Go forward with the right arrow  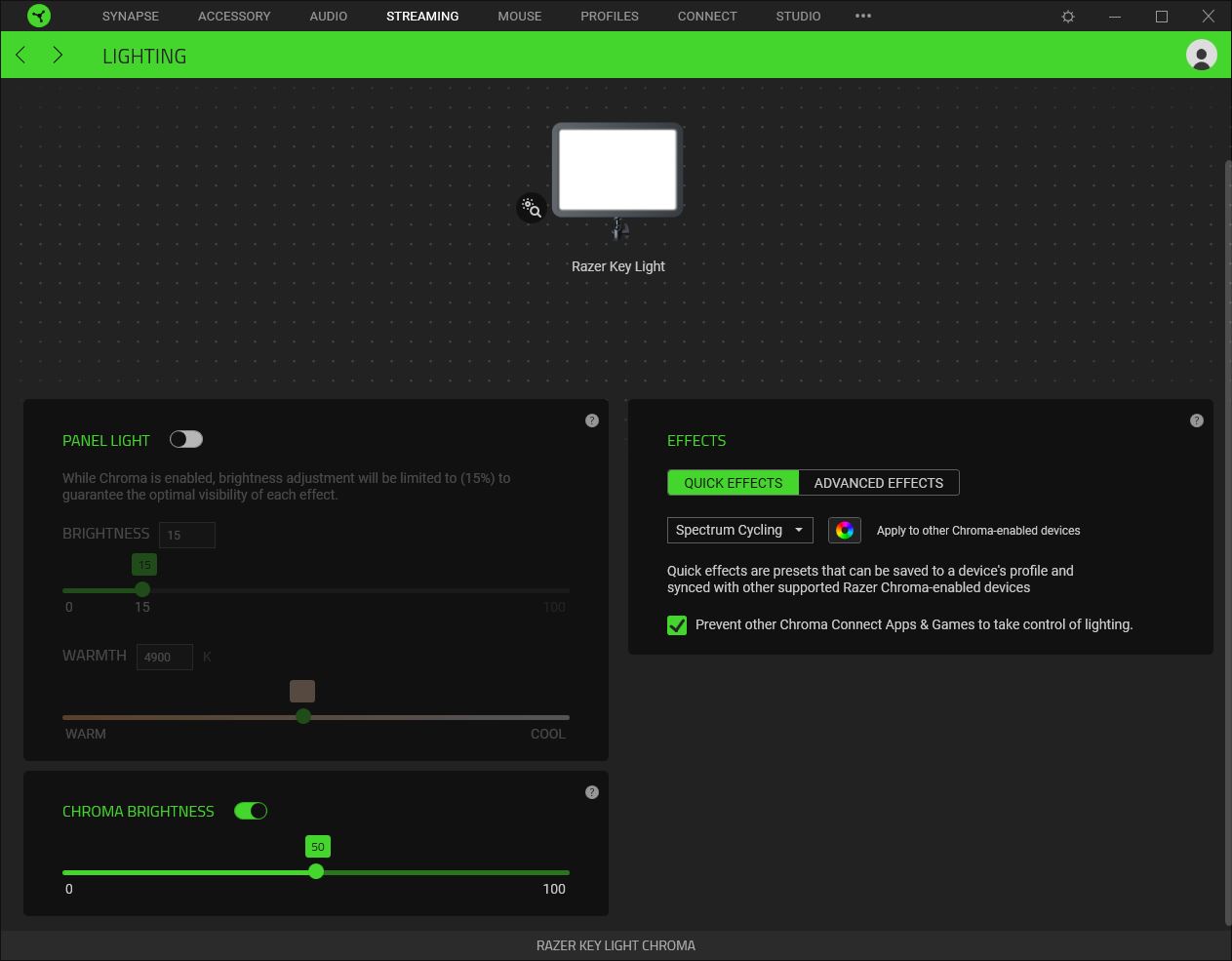tap(58, 56)
